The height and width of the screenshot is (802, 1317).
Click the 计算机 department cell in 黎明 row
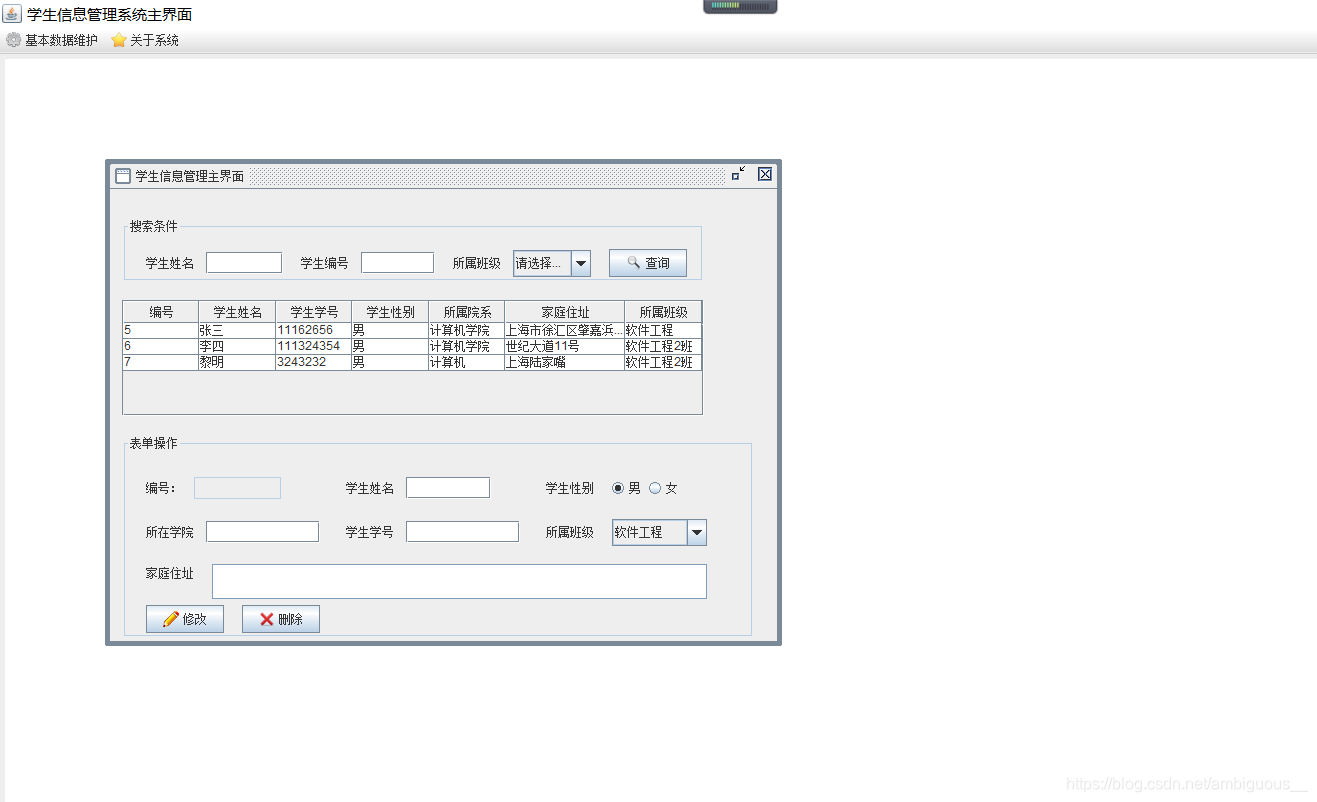click(467, 362)
